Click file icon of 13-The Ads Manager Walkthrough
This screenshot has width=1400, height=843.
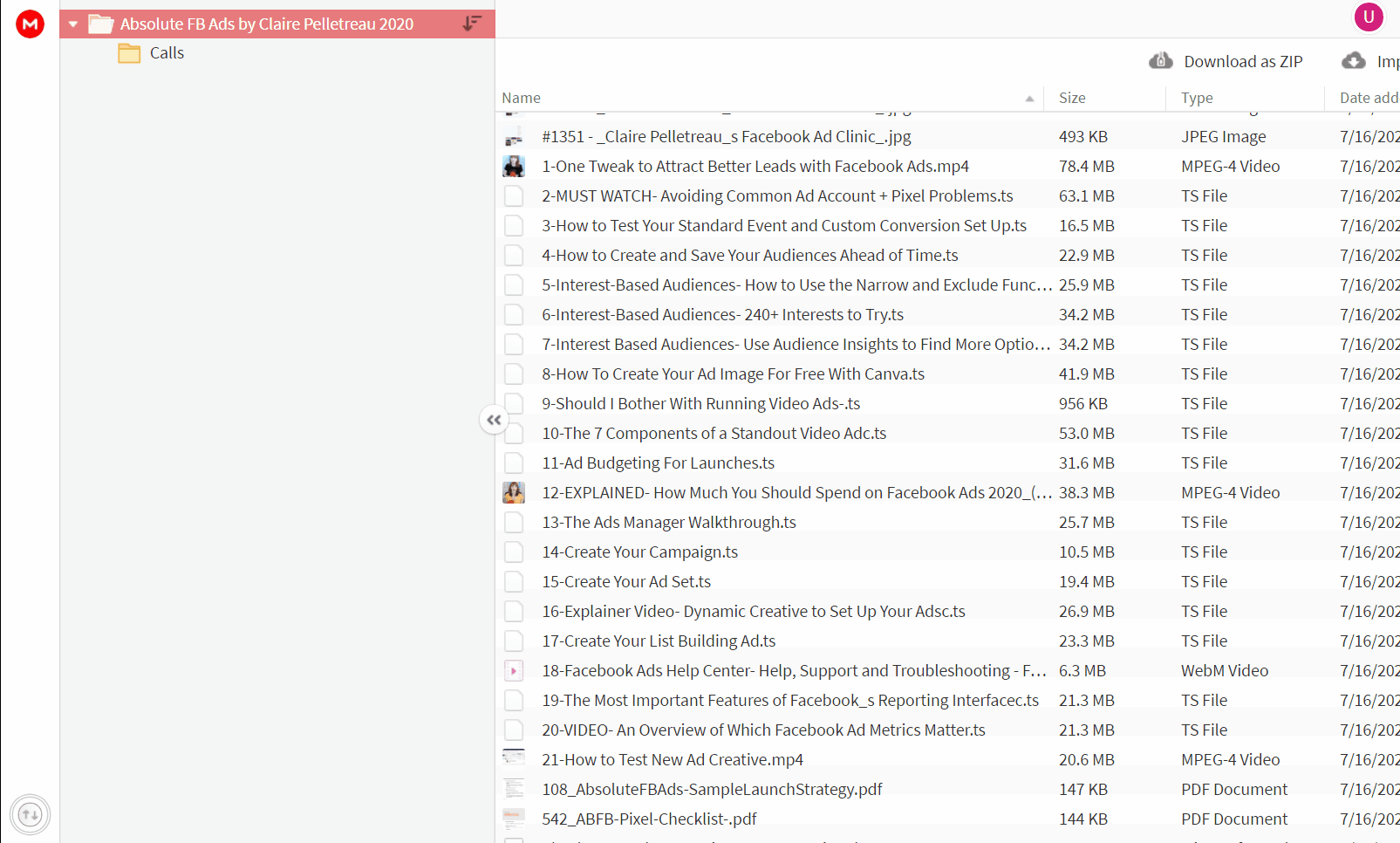[514, 523]
